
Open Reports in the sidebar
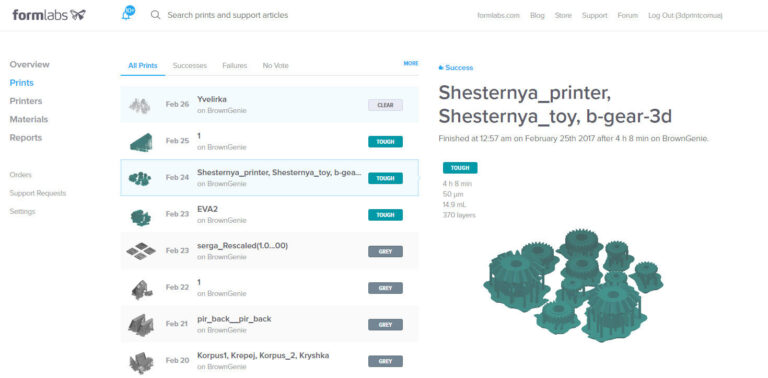click(x=25, y=138)
